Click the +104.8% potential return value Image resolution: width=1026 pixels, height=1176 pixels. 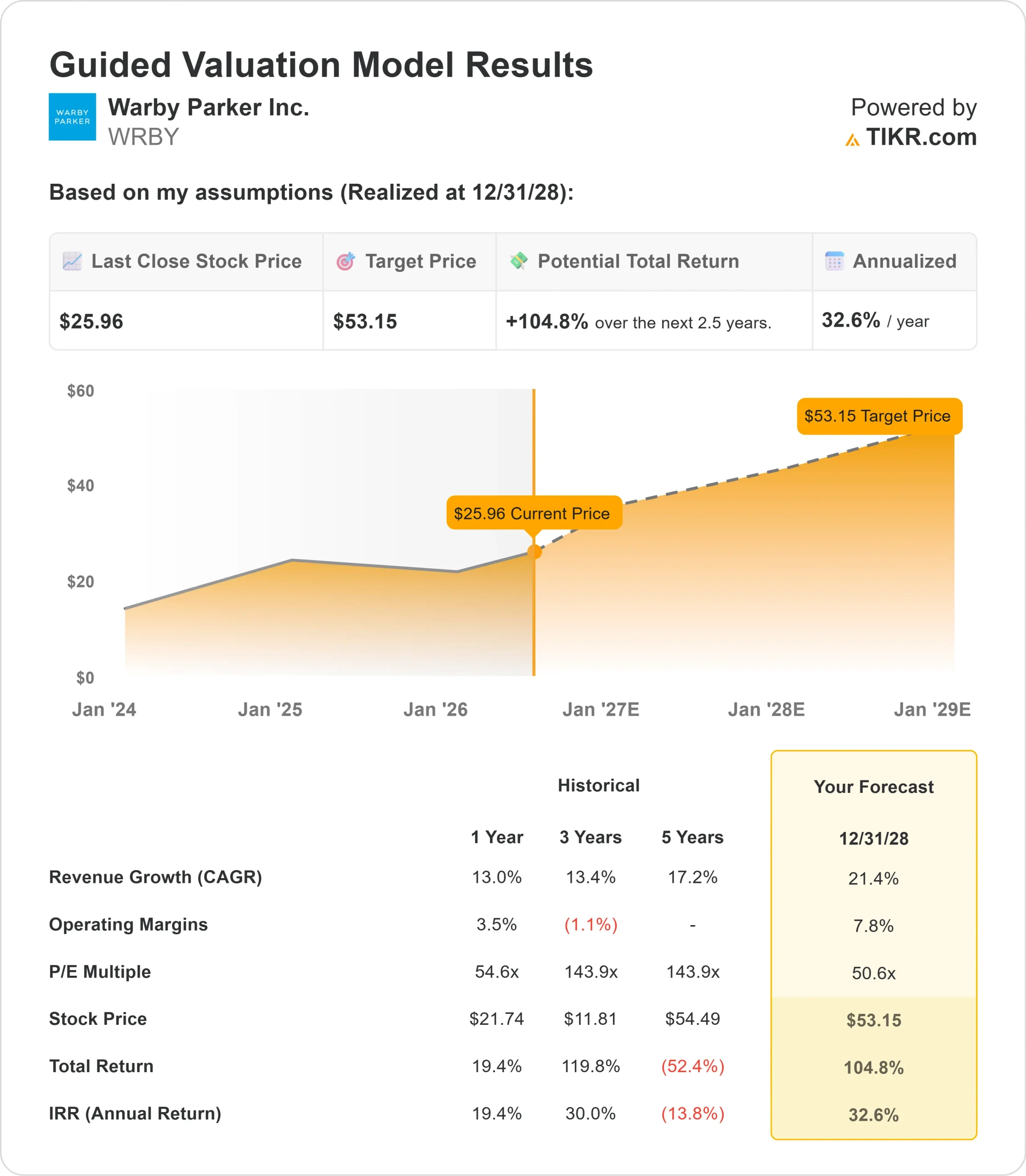(x=547, y=322)
